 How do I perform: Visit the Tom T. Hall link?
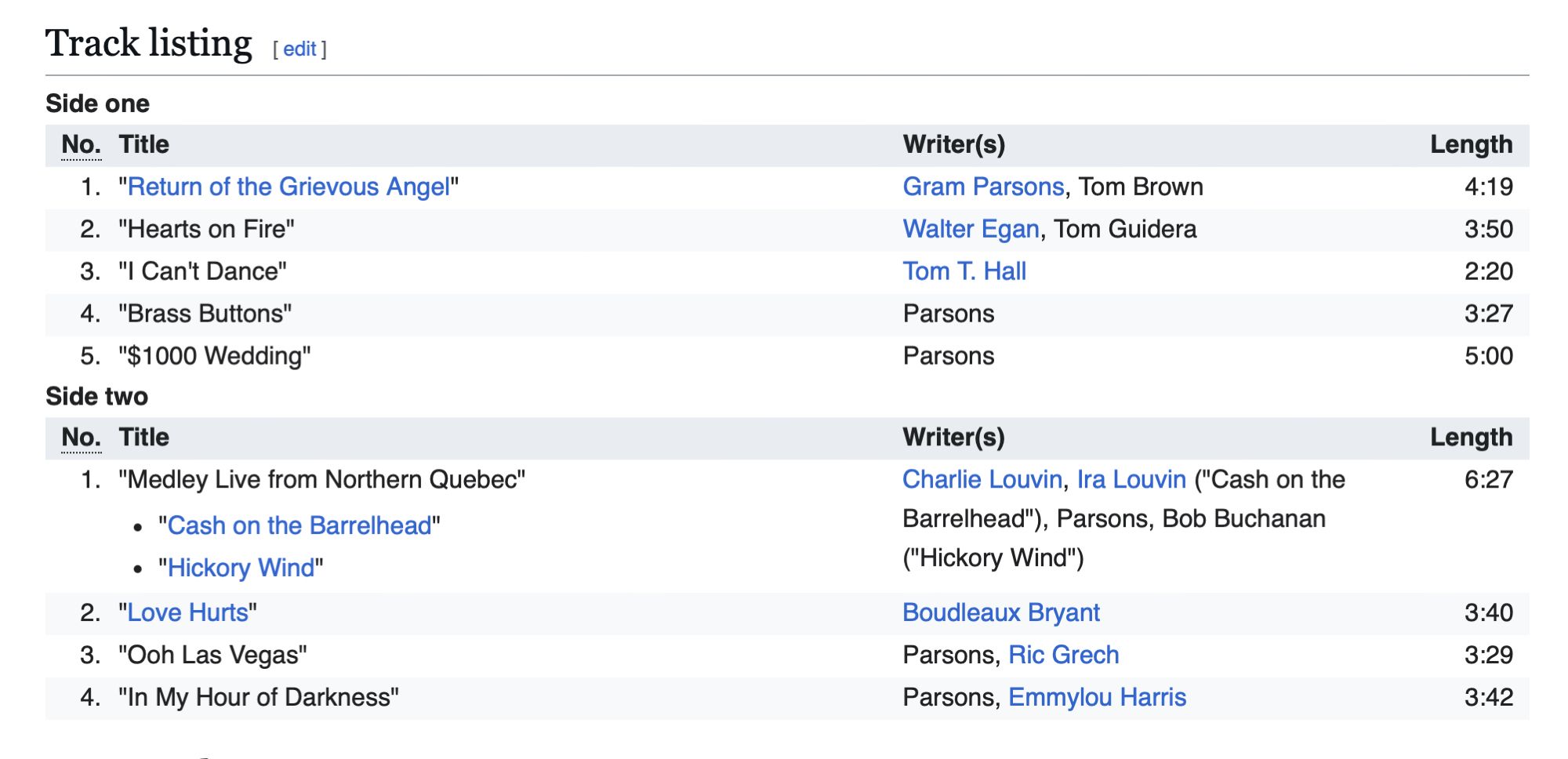click(964, 271)
